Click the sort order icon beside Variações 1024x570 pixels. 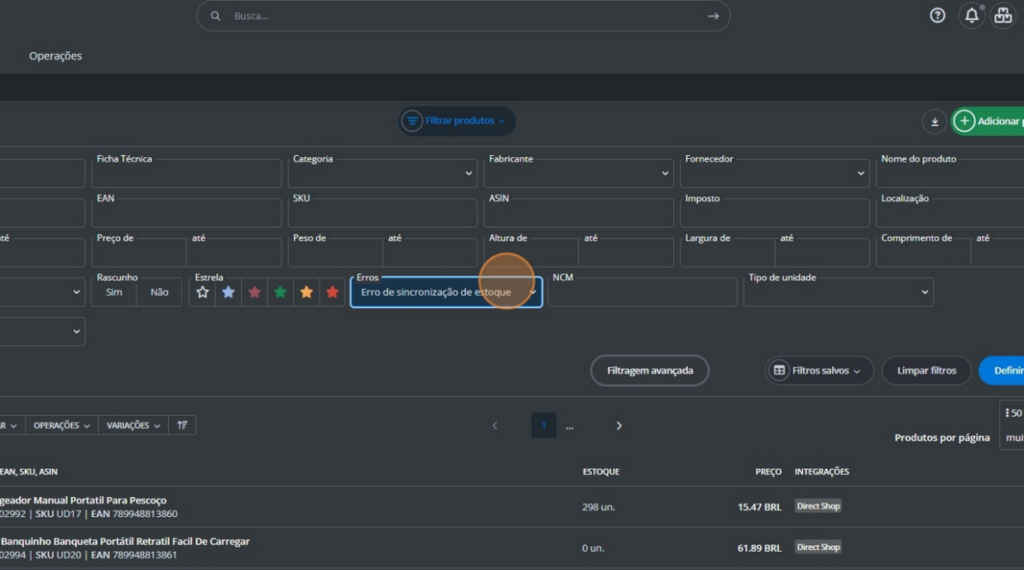pos(182,425)
